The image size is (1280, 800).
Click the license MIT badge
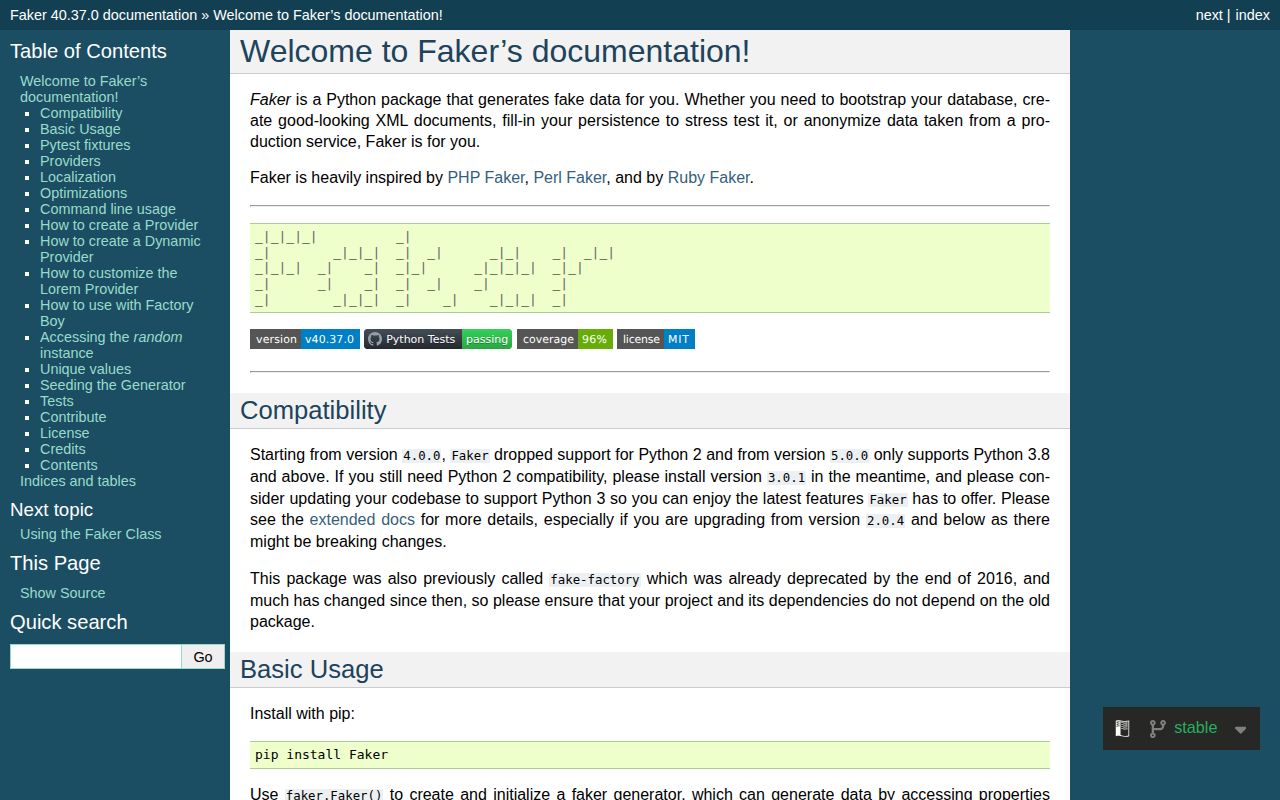(656, 339)
